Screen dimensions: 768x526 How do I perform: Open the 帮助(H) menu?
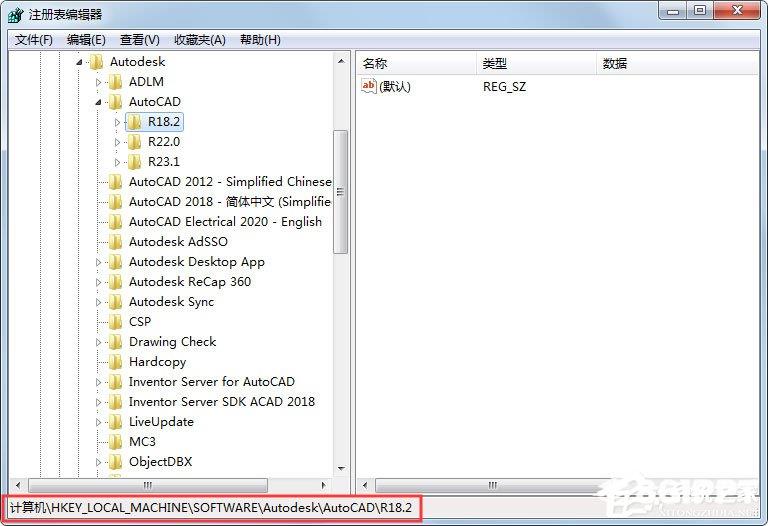(261, 40)
